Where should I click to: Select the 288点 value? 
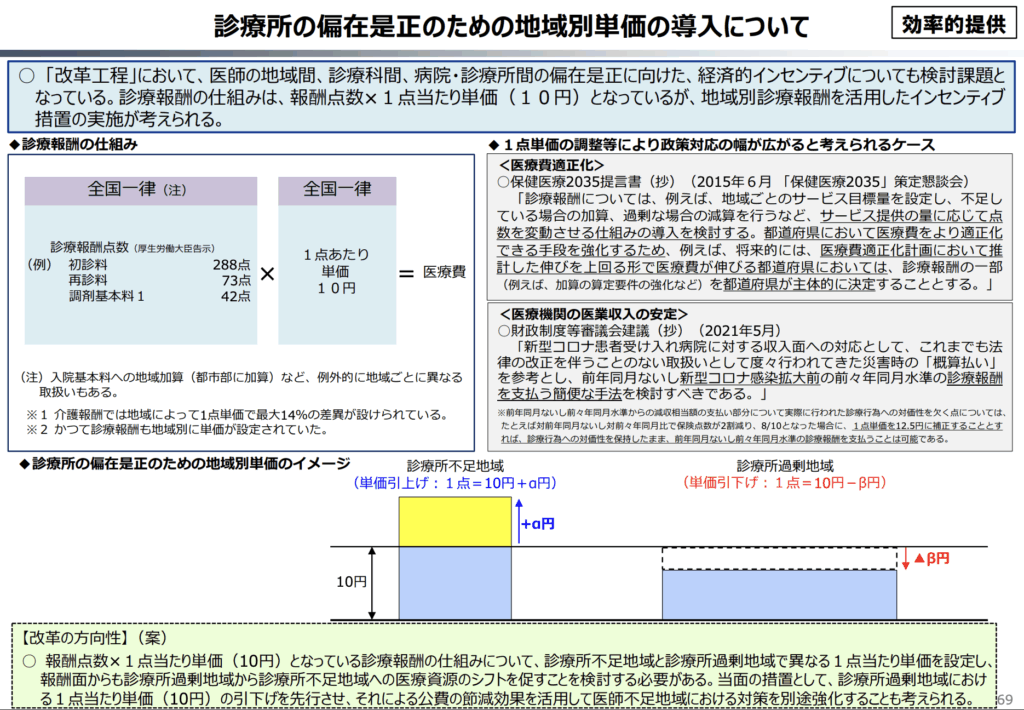pyautogui.click(x=232, y=265)
